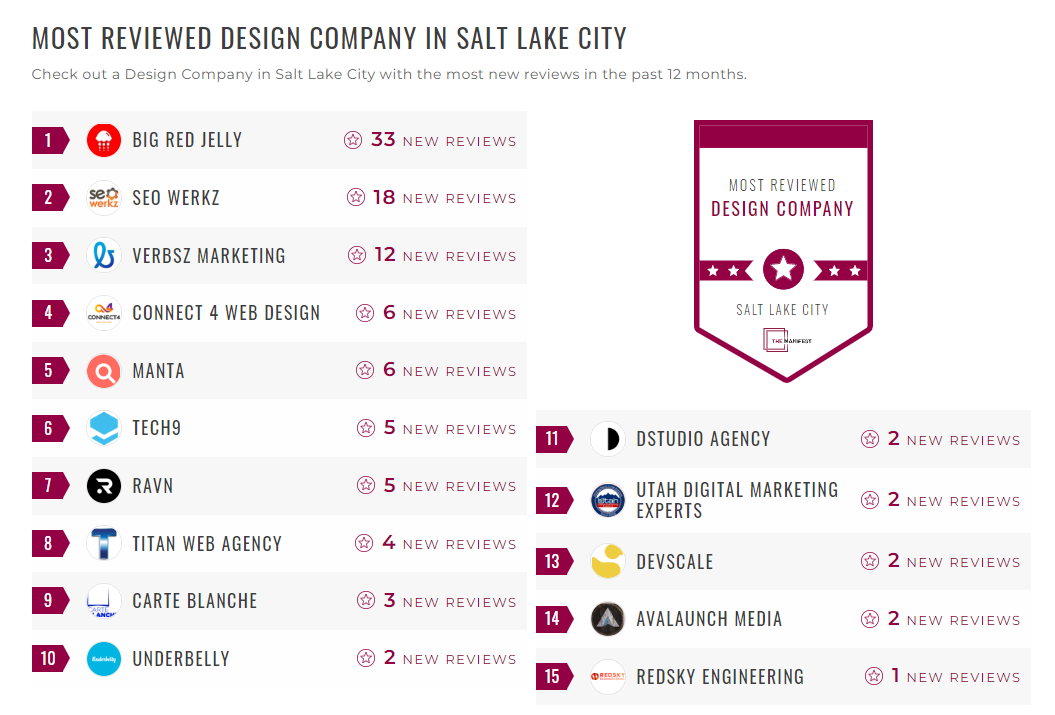Open the RedSky Engineering logo
1055x715 pixels.
[608, 676]
